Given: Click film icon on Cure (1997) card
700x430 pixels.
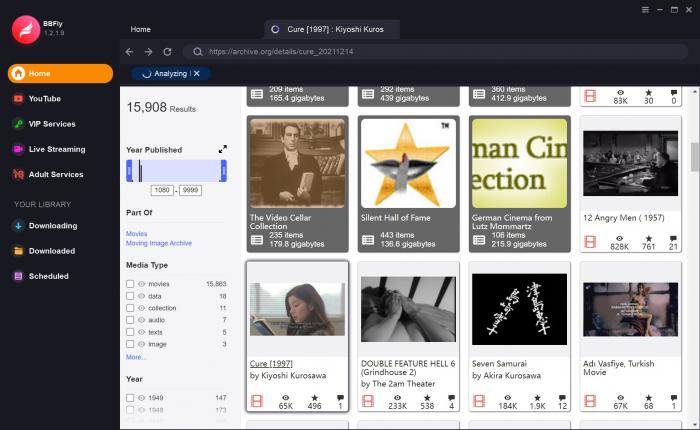Looking at the screenshot, I should pyautogui.click(x=257, y=401).
